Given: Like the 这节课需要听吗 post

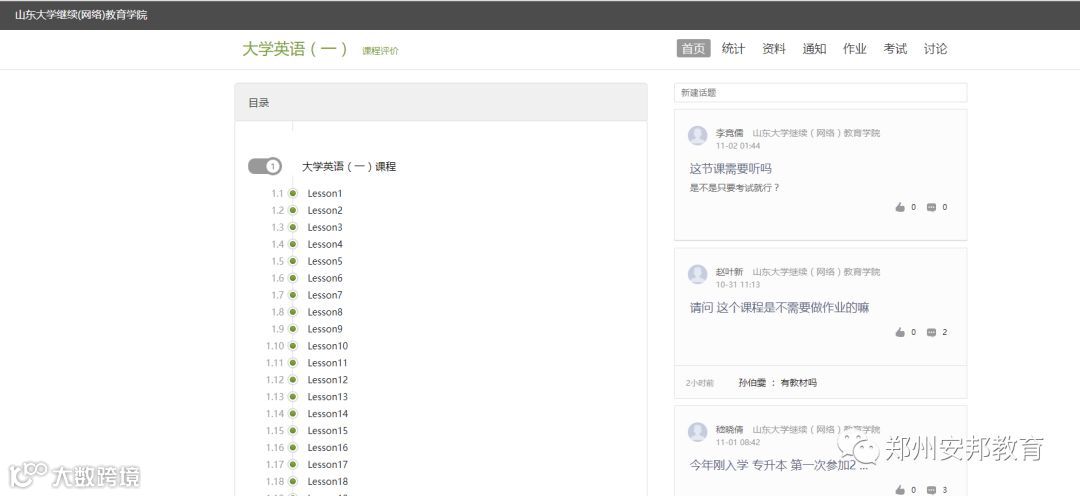Looking at the screenshot, I should 900,207.
